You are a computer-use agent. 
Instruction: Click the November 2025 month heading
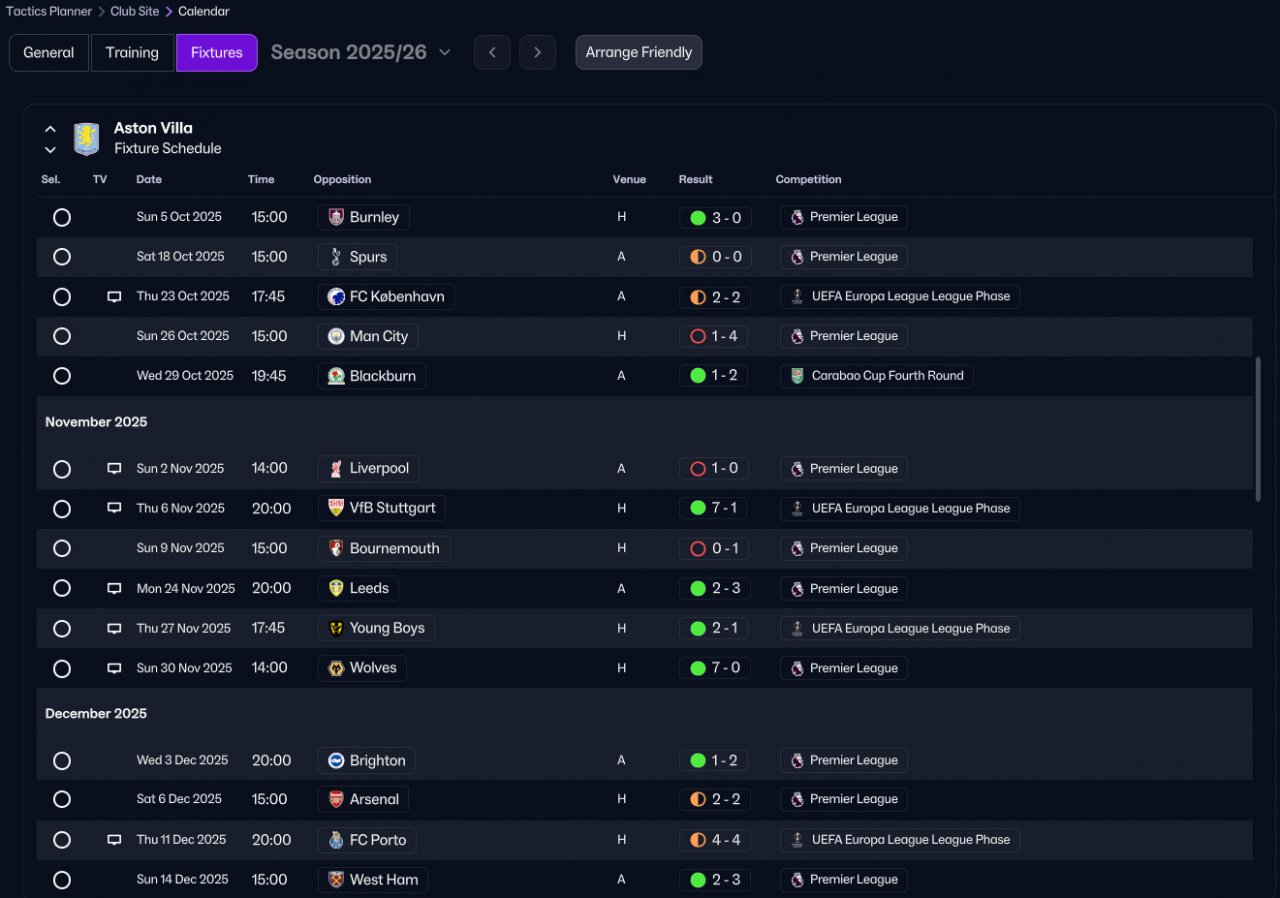tap(96, 422)
